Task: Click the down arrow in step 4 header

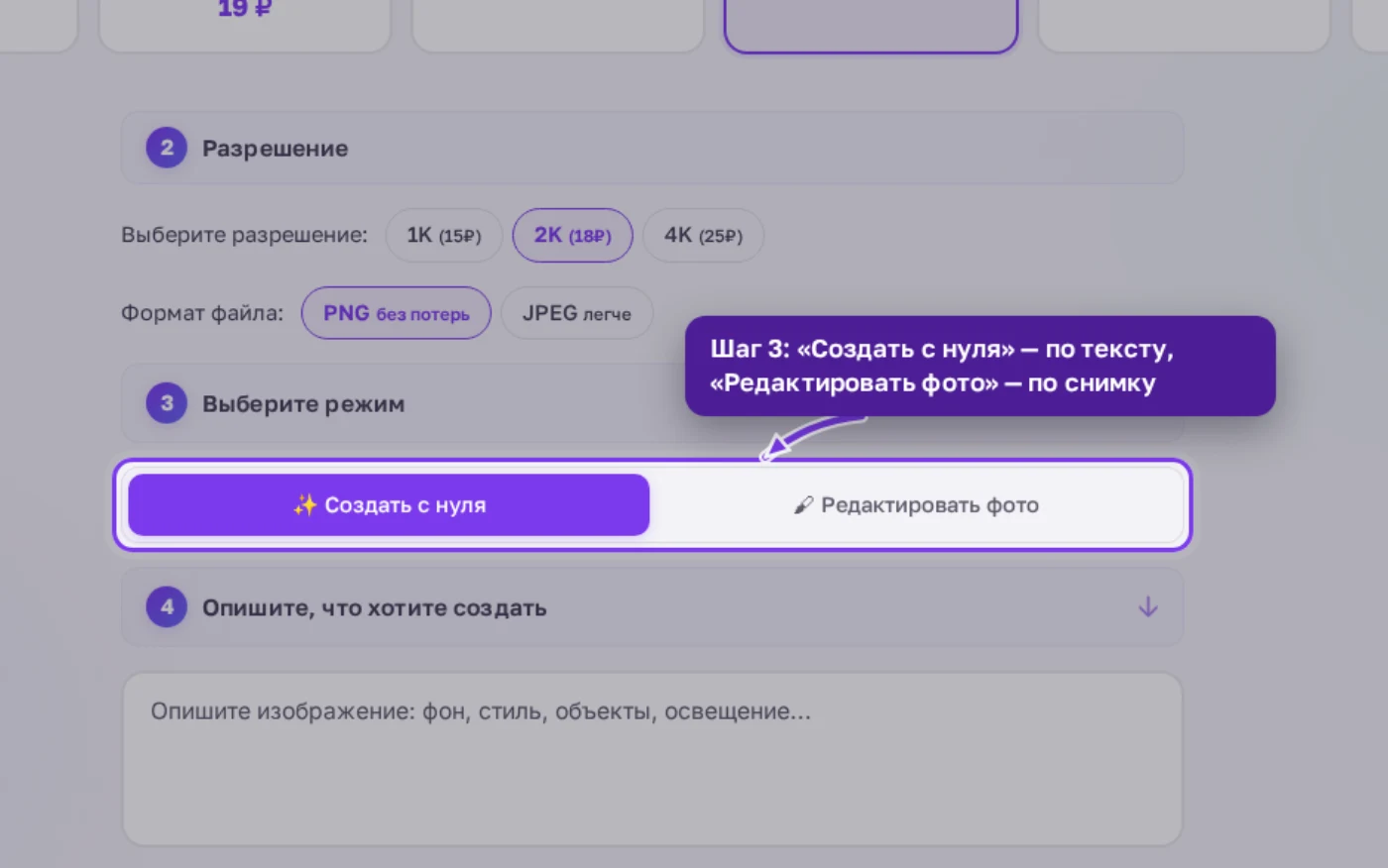Action: [x=1148, y=606]
